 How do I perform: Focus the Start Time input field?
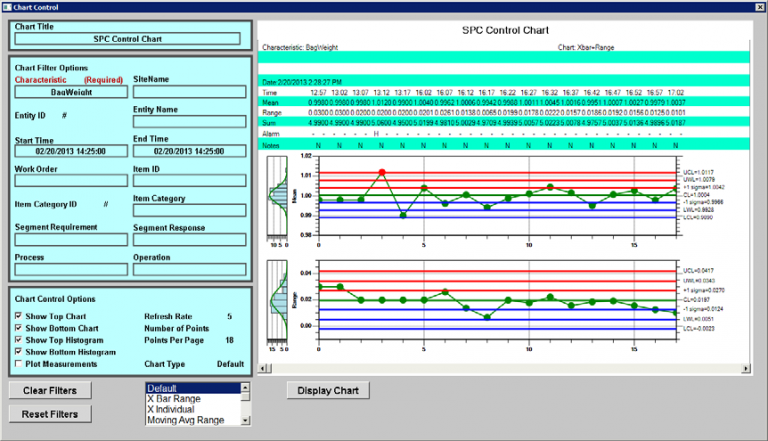69,152
